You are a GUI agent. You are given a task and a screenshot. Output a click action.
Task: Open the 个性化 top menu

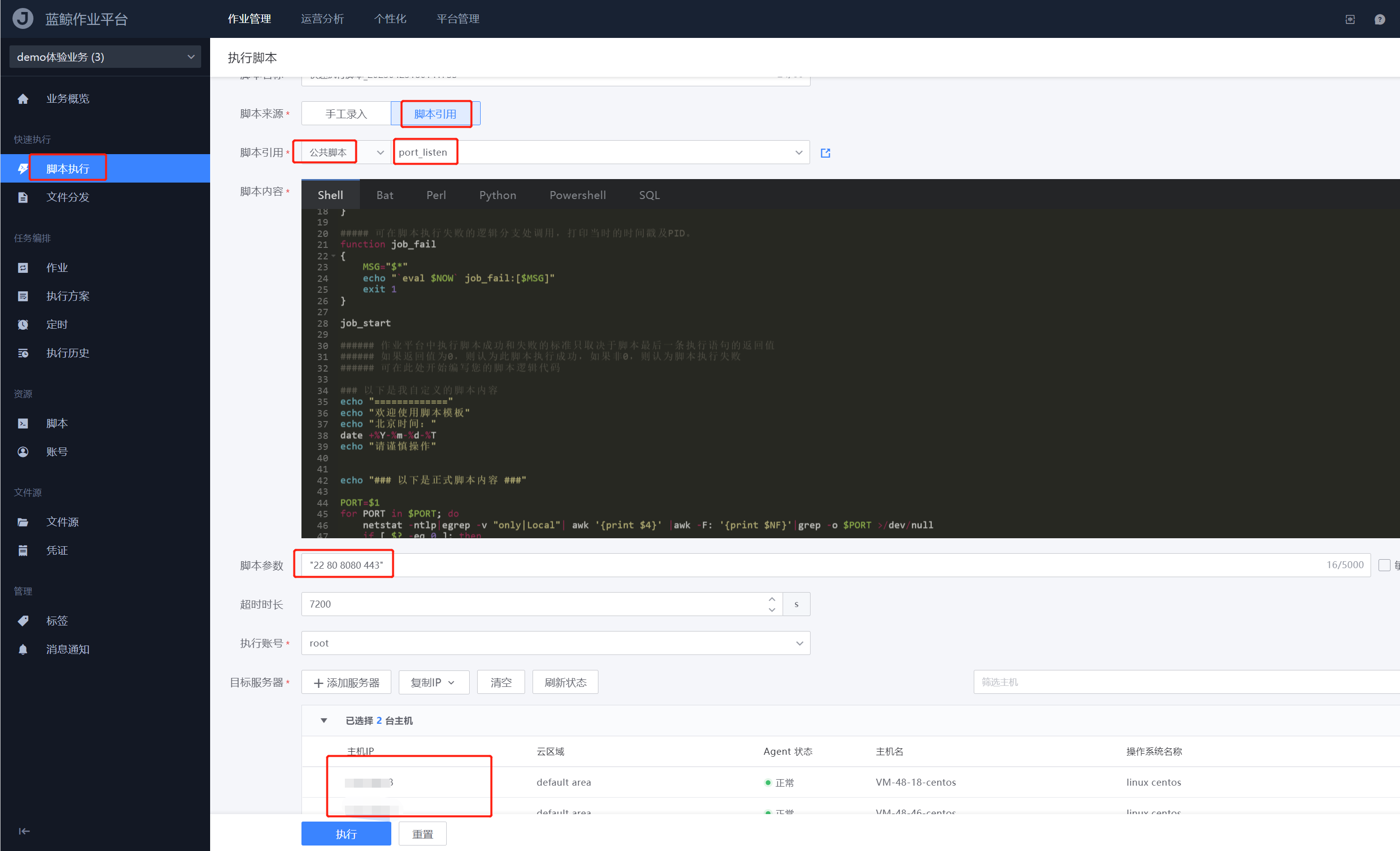point(390,19)
